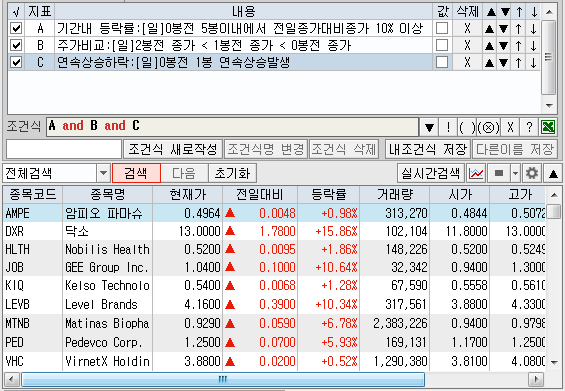Tick the 값 checkbox in row A
This screenshot has height=391, width=565.
442,28
